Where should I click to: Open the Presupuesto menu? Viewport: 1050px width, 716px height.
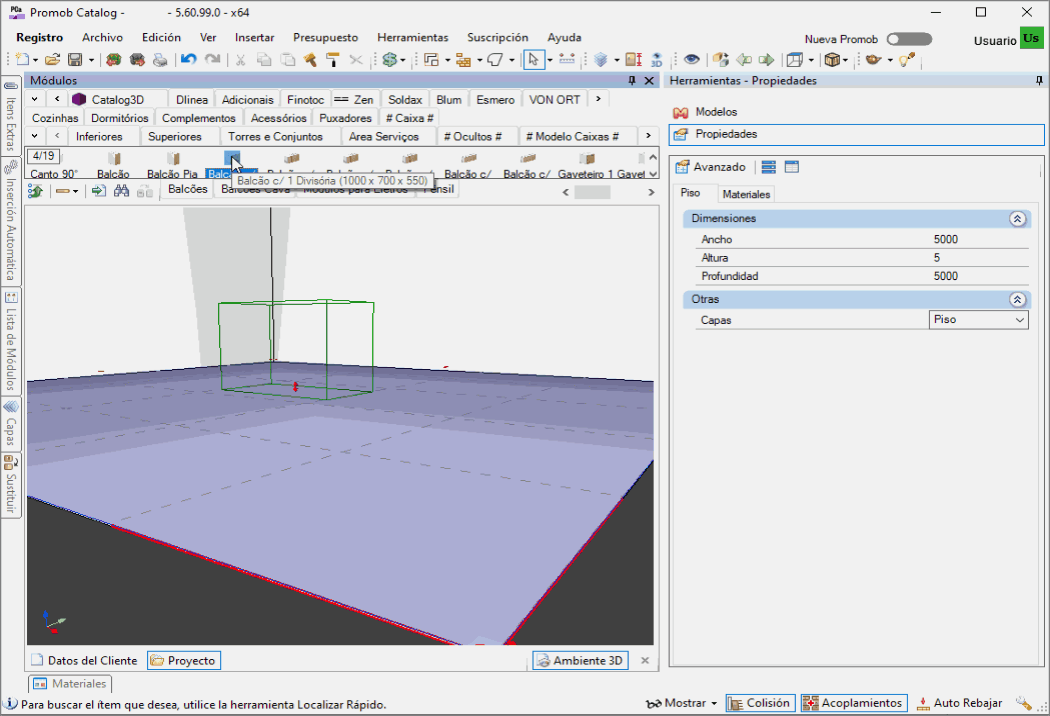pyautogui.click(x=325, y=38)
